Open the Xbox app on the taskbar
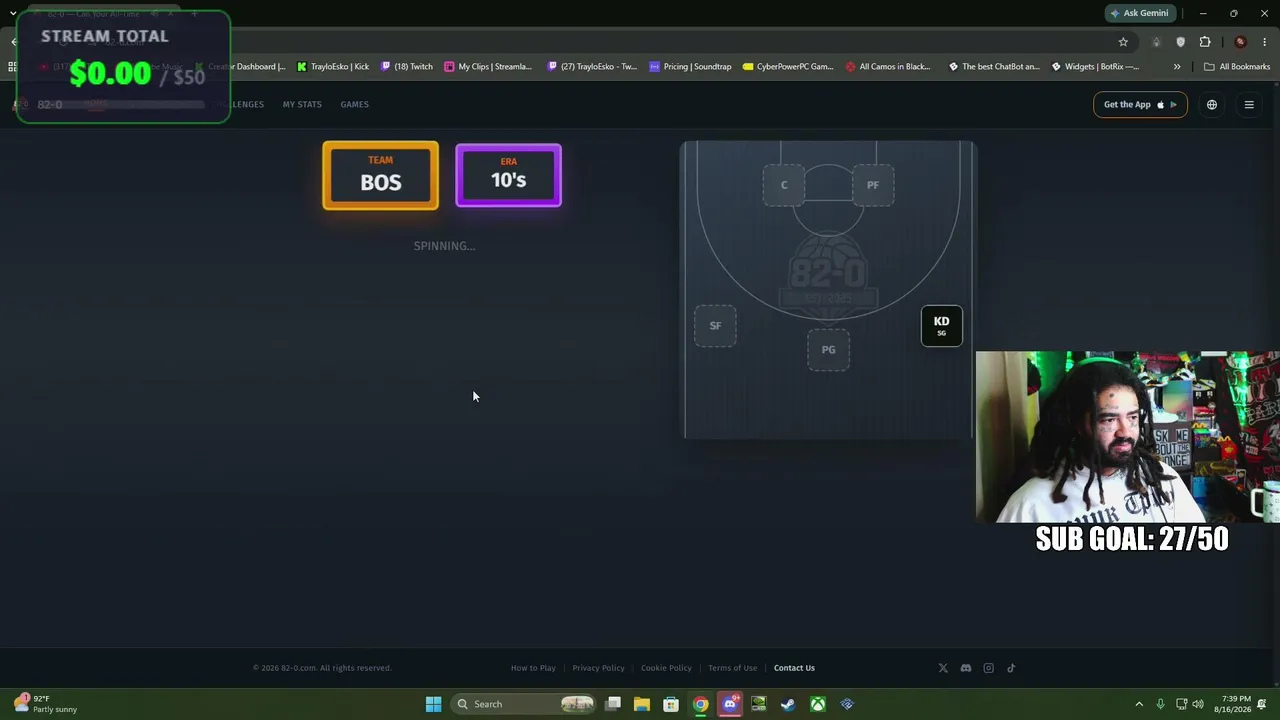 [x=818, y=704]
